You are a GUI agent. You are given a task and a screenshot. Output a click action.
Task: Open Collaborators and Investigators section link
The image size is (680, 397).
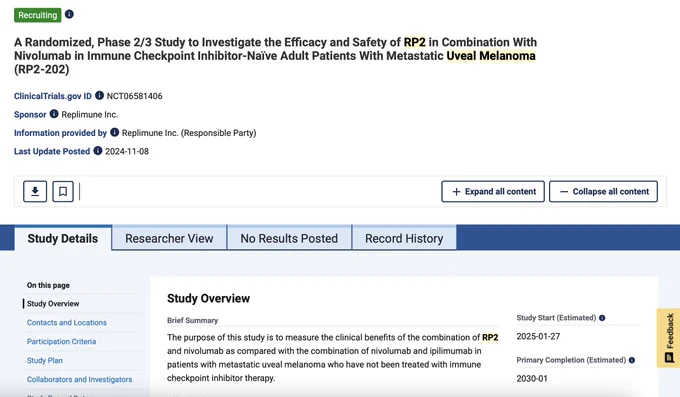point(79,379)
